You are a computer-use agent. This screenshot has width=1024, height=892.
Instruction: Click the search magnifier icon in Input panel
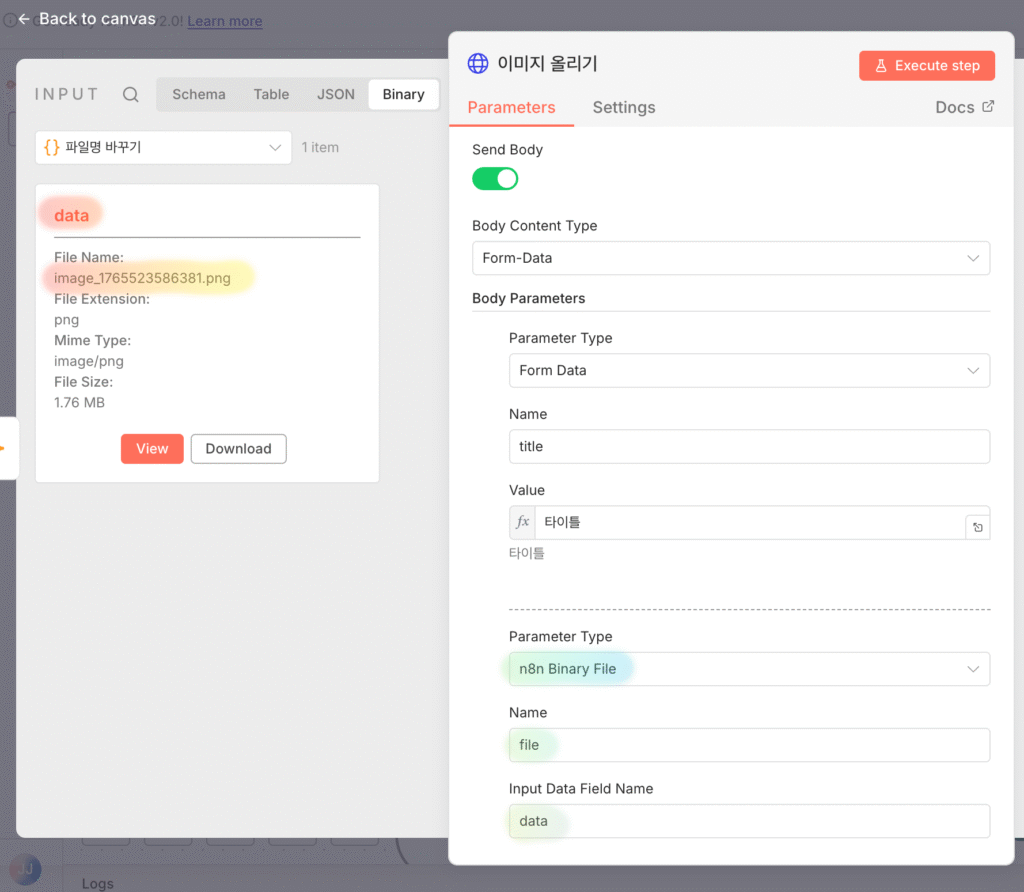131,95
